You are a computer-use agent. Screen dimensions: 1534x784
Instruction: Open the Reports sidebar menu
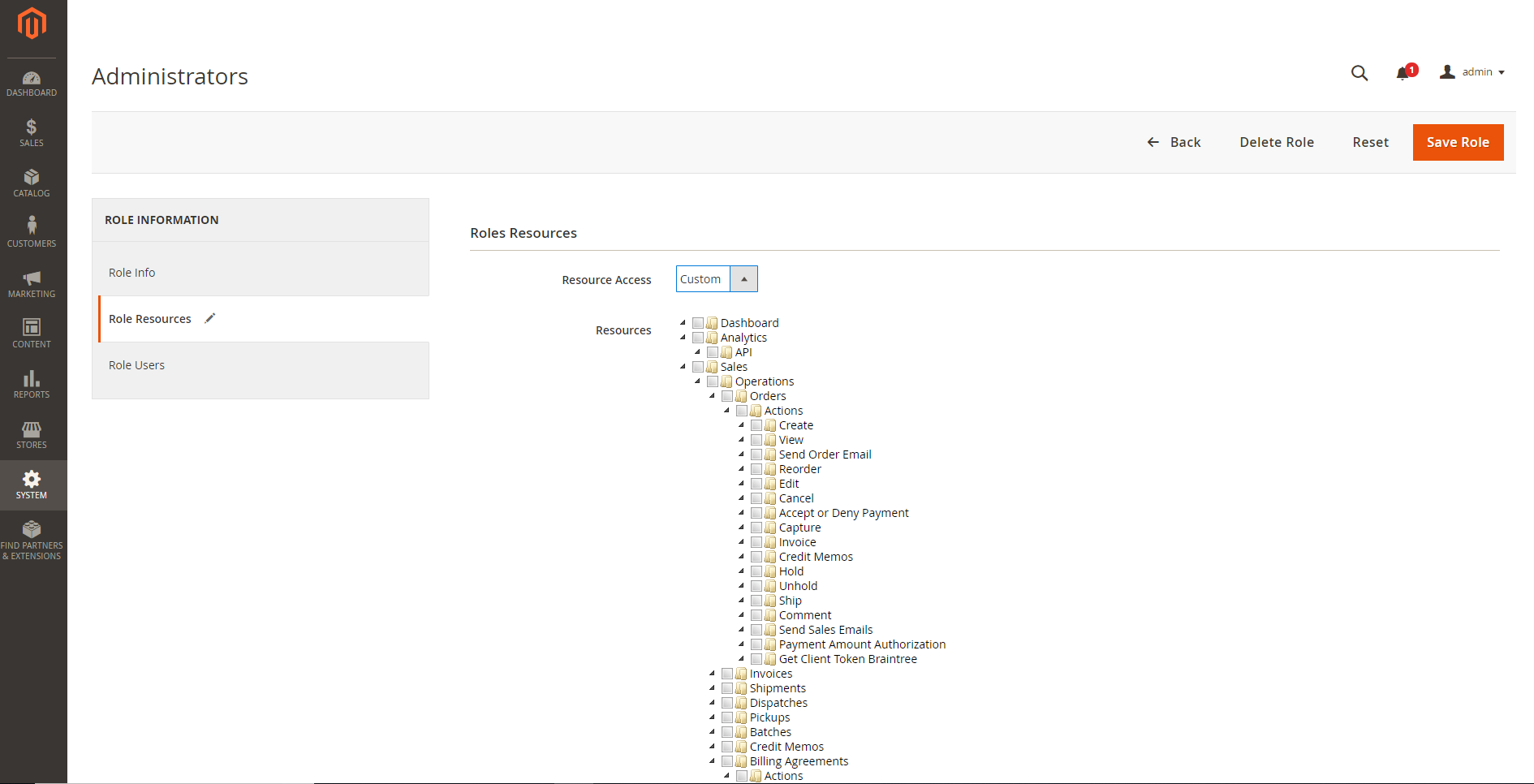tap(32, 383)
